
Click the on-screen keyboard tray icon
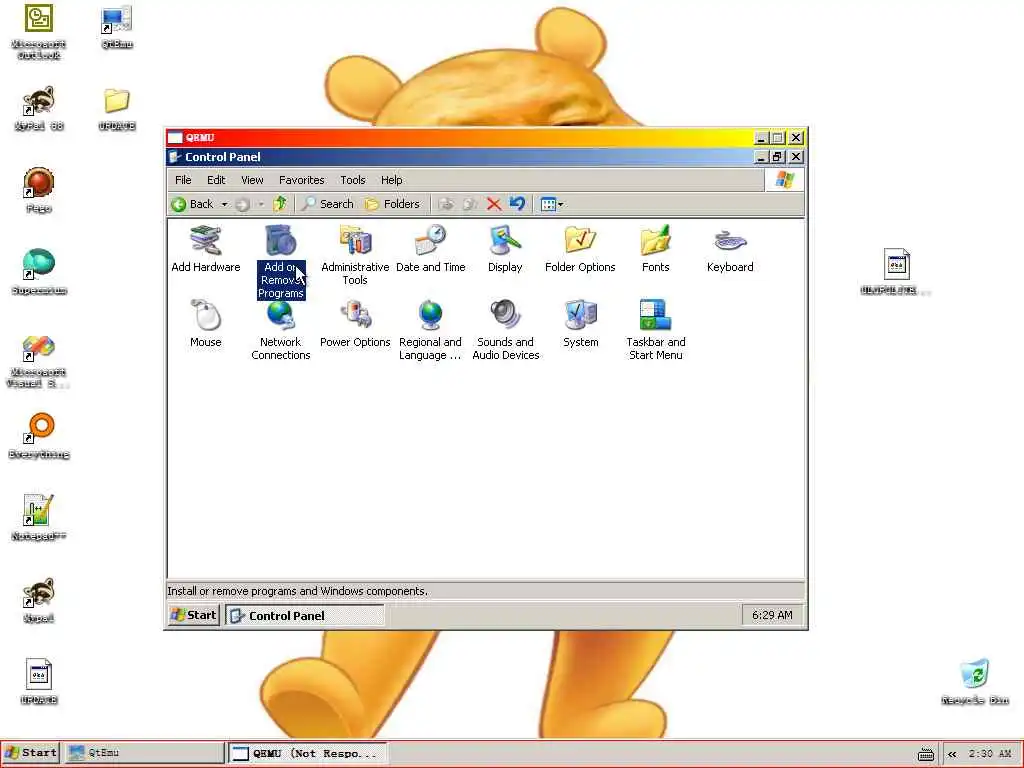tap(926, 754)
